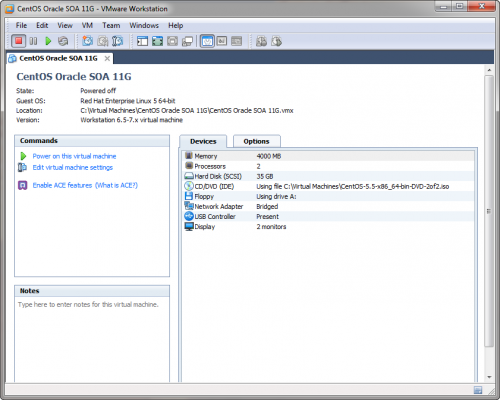Click the Quick Switch mode toolbar icon
Viewport: 500px width, 400px height.
pyautogui.click(x=172, y=41)
